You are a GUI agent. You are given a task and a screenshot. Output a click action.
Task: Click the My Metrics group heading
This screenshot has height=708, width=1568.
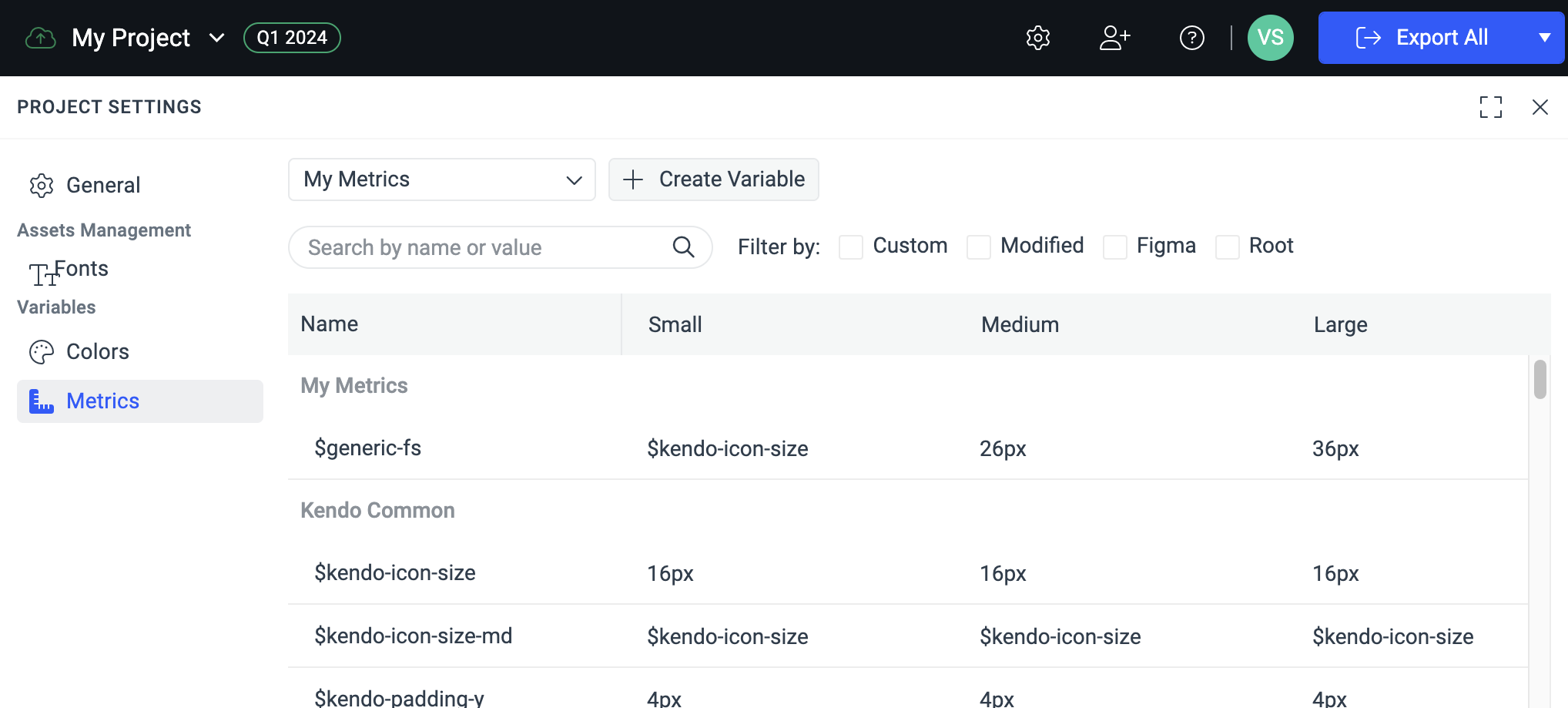pyautogui.click(x=354, y=386)
